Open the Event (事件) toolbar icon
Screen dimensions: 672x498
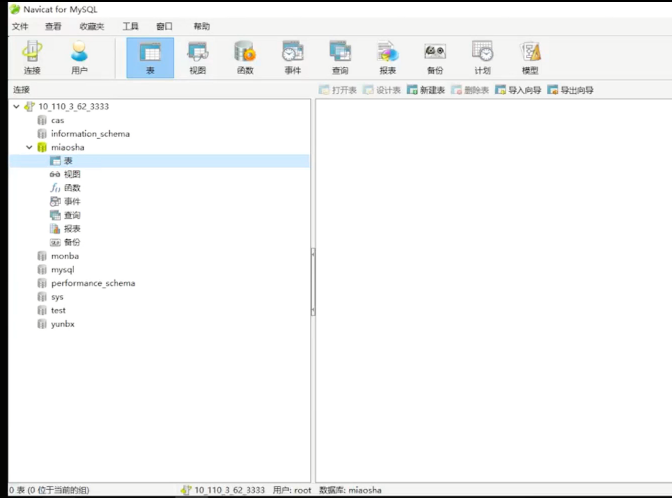[293, 57]
